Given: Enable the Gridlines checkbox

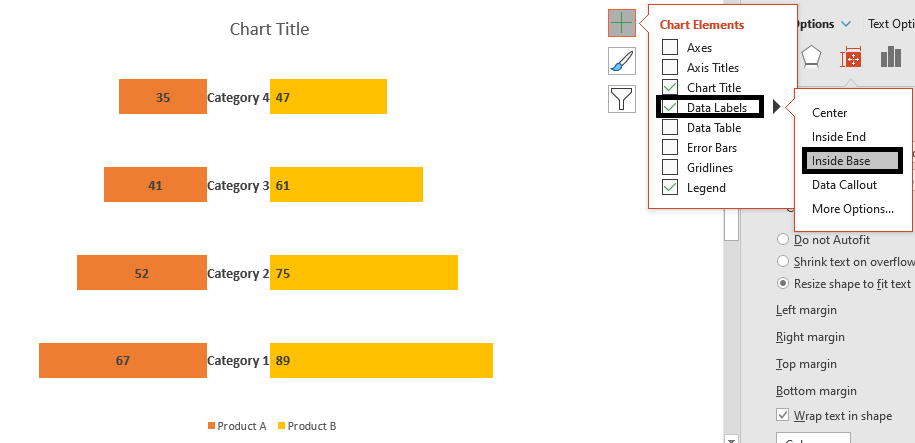Looking at the screenshot, I should (670, 168).
